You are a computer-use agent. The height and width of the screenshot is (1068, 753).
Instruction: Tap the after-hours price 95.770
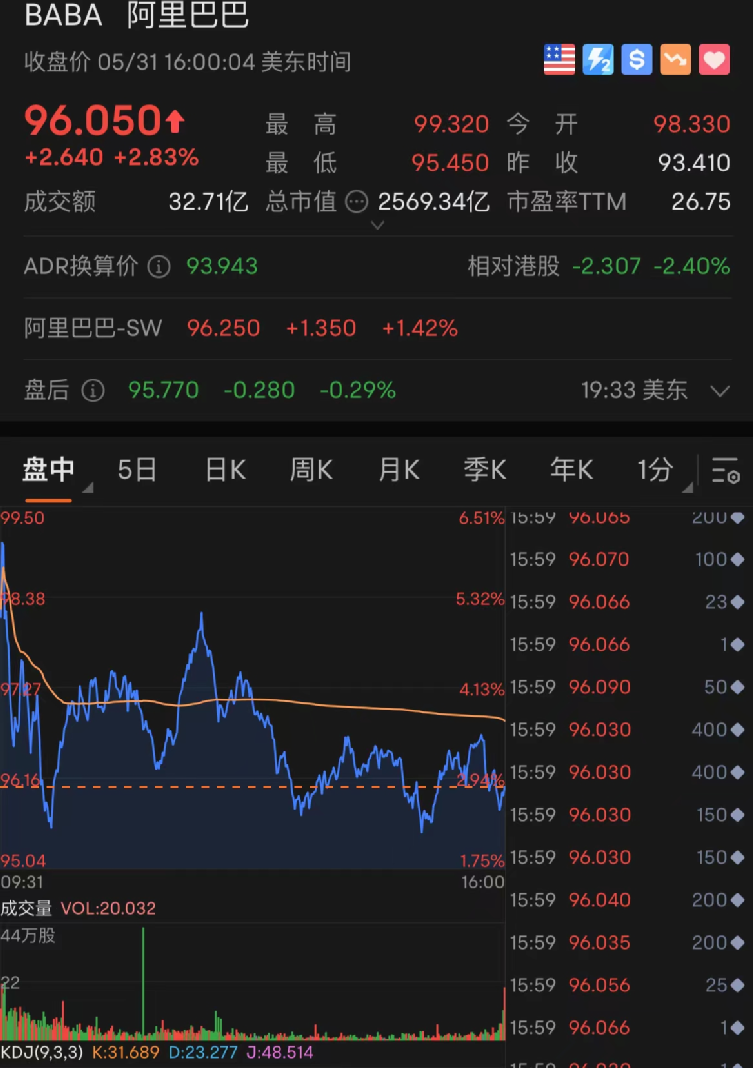[163, 390]
